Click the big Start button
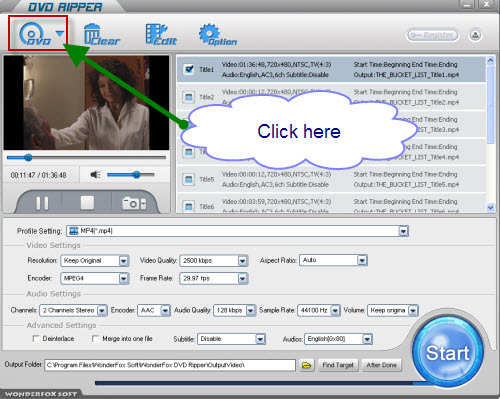The height and width of the screenshot is (399, 500). coord(448,352)
